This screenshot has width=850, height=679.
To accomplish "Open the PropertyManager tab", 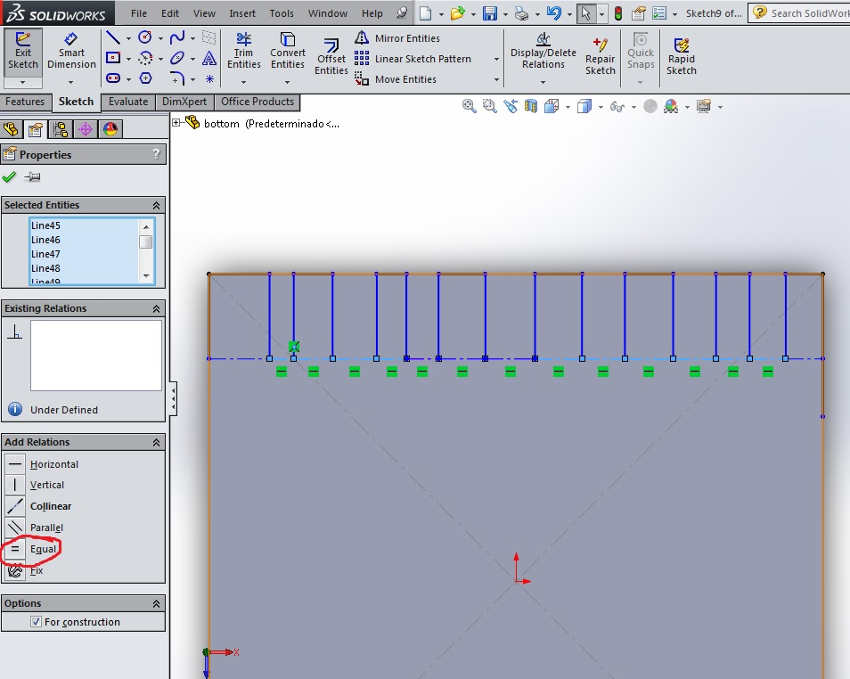I will pos(35,129).
